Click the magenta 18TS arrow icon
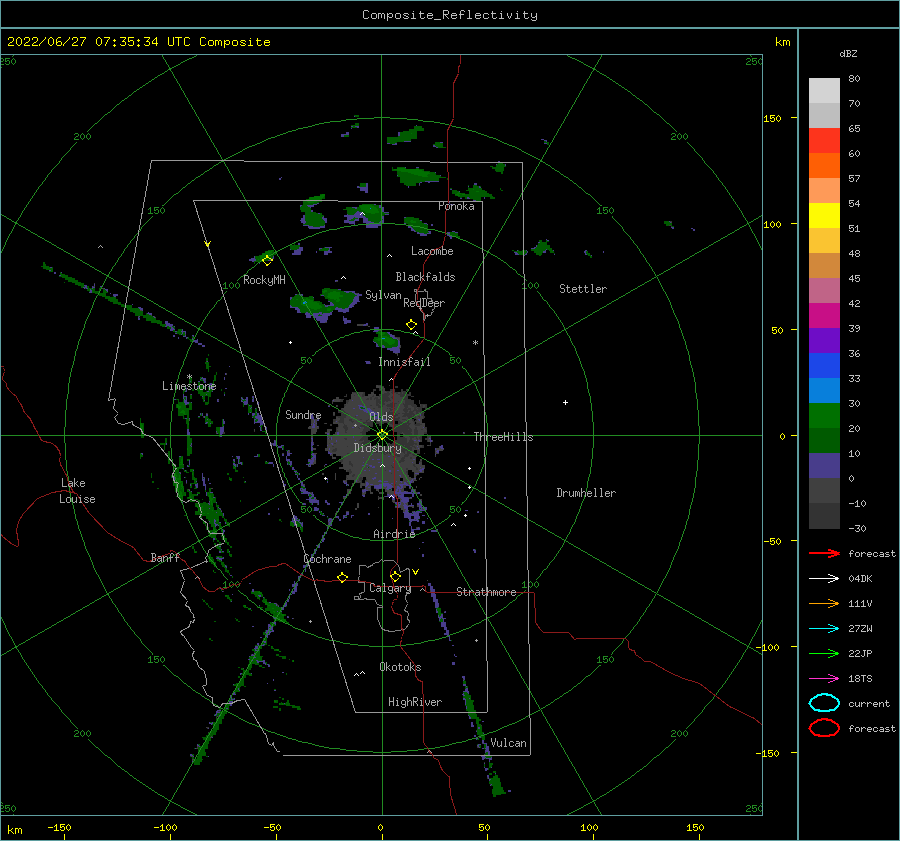Viewport: 900px width, 841px height. pyautogui.click(x=824, y=679)
